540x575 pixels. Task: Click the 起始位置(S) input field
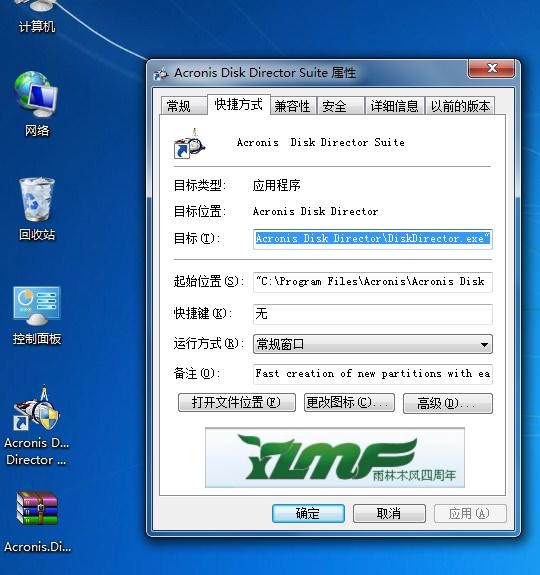click(372, 282)
